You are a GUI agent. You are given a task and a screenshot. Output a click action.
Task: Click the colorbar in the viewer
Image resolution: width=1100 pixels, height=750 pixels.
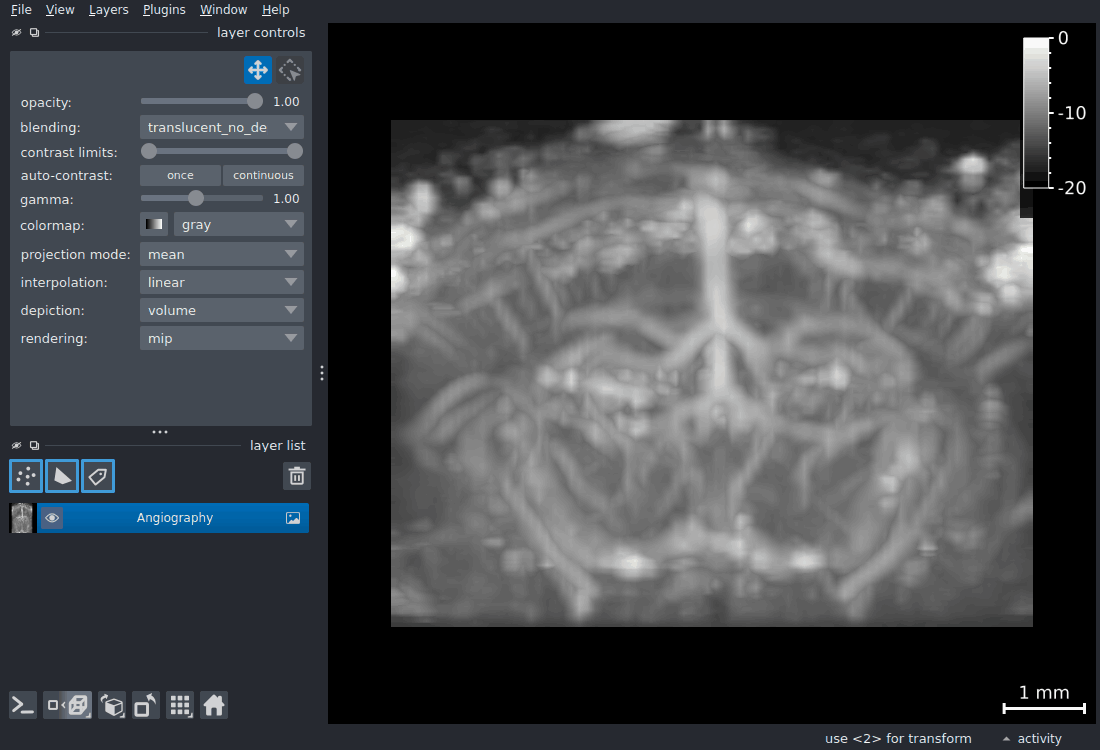click(x=1036, y=114)
